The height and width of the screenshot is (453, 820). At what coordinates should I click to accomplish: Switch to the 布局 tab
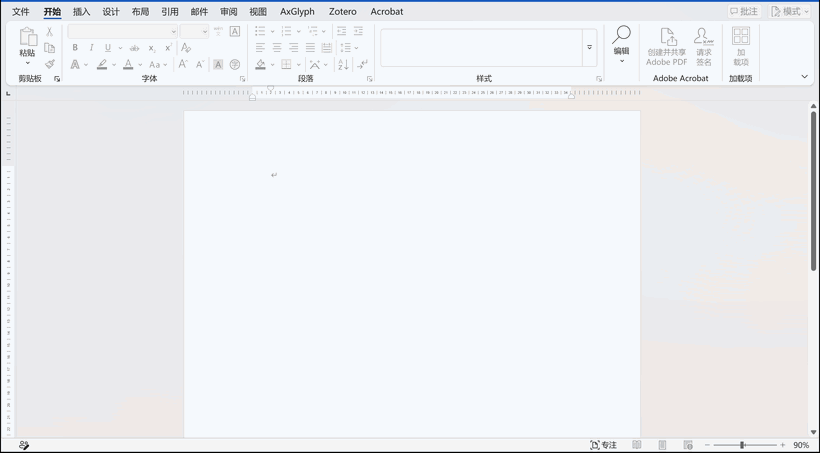tap(140, 12)
